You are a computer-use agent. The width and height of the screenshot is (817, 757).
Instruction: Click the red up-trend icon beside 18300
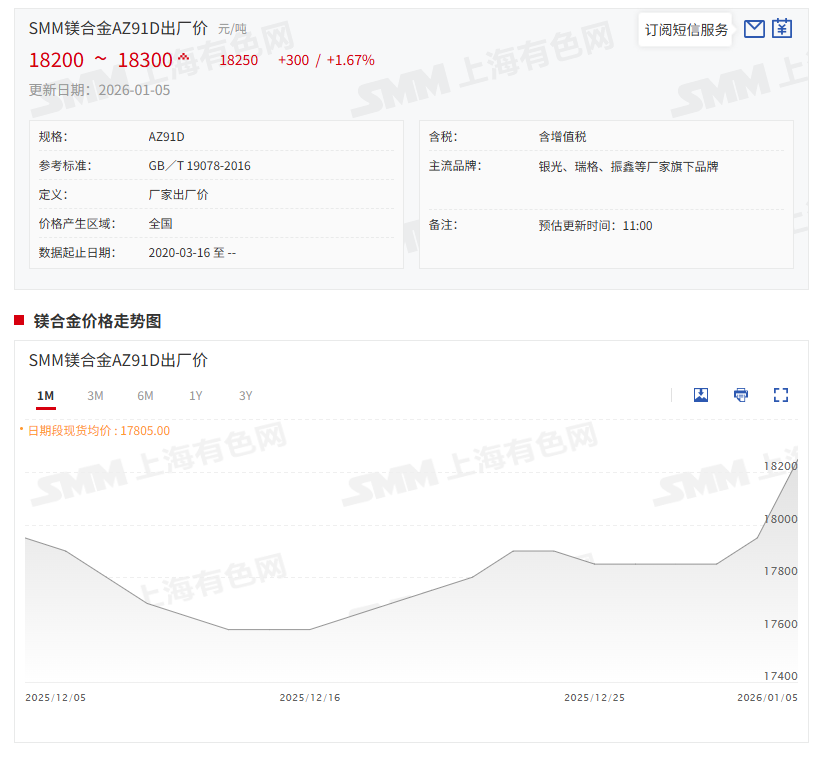pos(183,56)
